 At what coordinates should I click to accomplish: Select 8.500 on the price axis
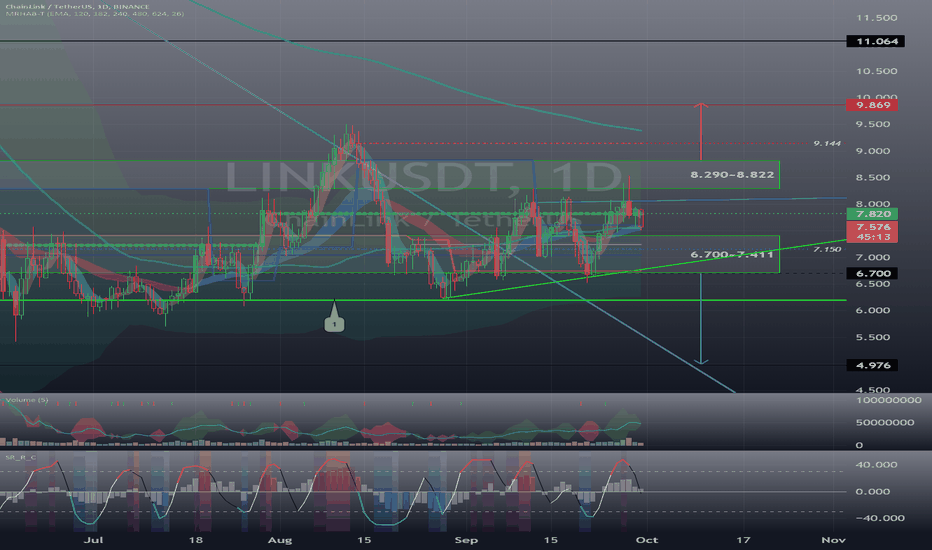coord(873,177)
